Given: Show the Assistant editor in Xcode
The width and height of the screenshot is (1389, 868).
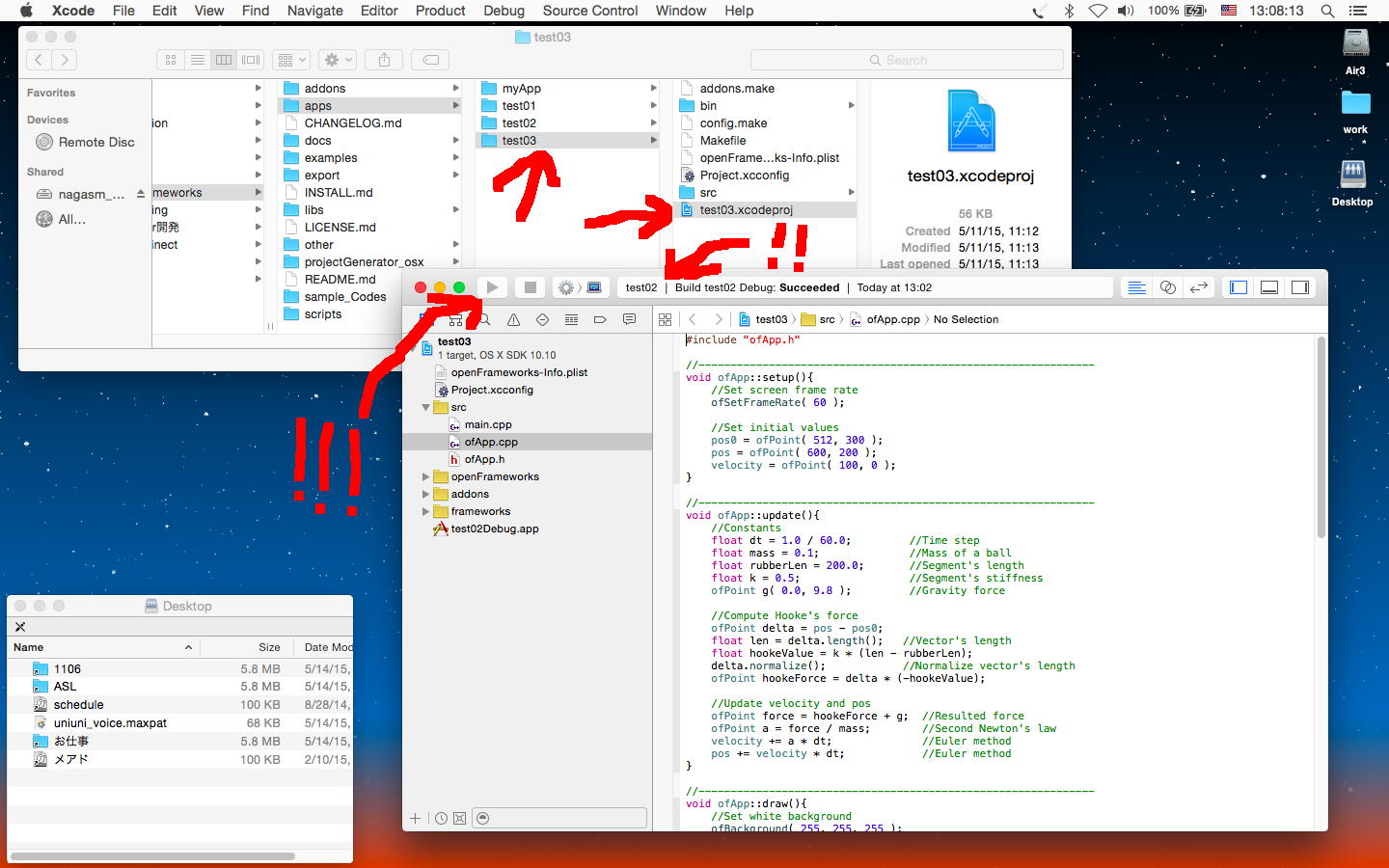Looking at the screenshot, I should coord(1167,287).
